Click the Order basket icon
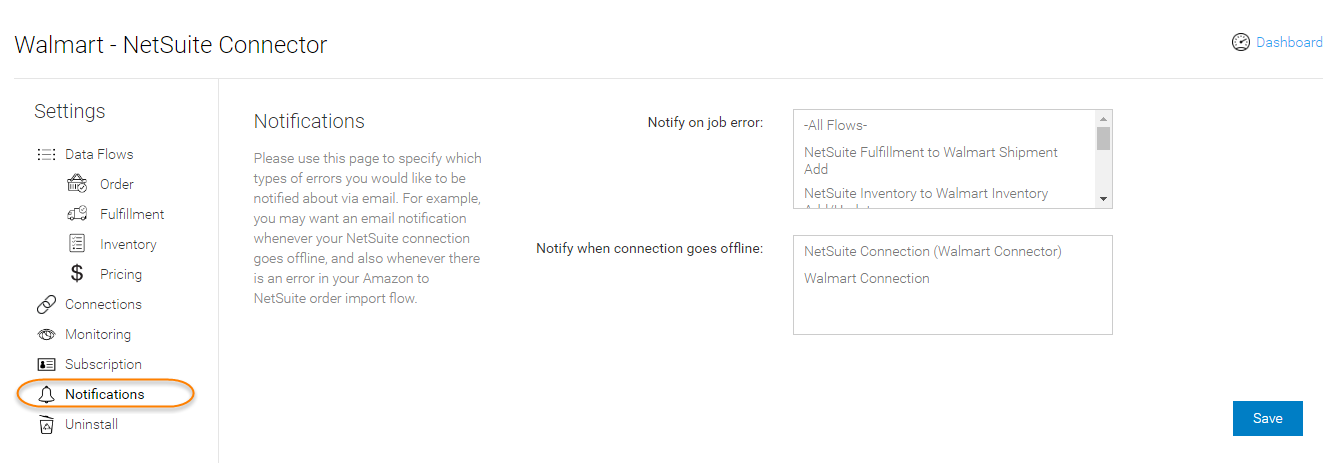The width and height of the screenshot is (1324, 463). click(x=77, y=184)
